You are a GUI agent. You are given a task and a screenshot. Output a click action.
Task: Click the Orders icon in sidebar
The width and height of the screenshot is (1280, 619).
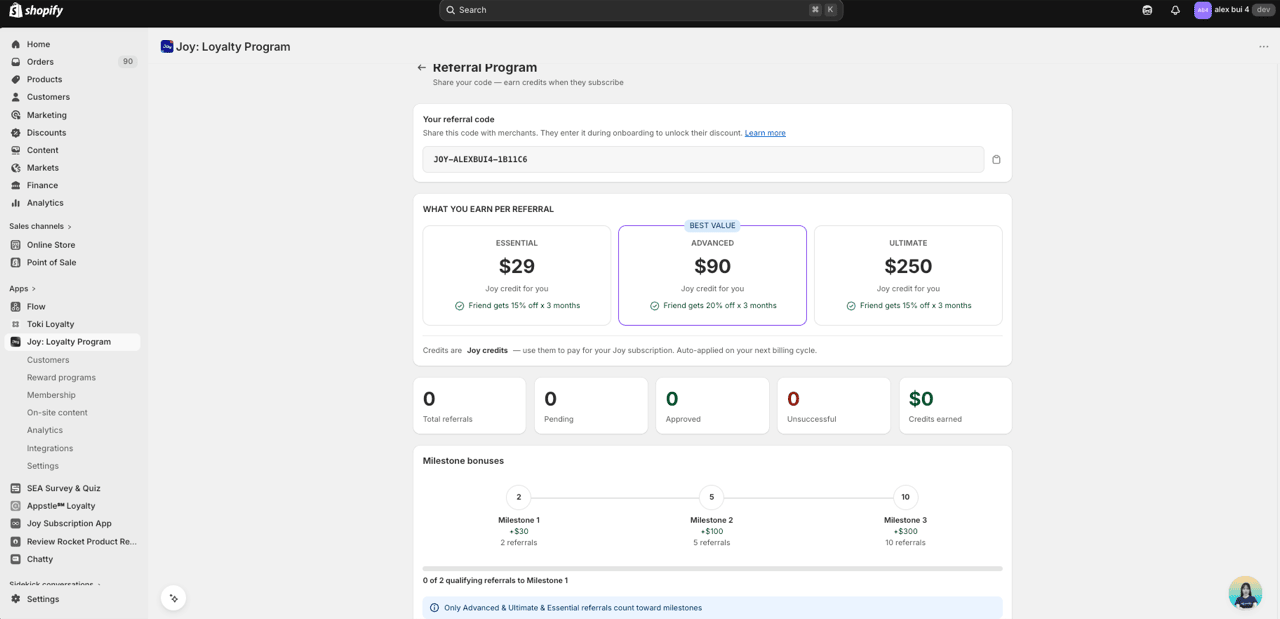16,62
